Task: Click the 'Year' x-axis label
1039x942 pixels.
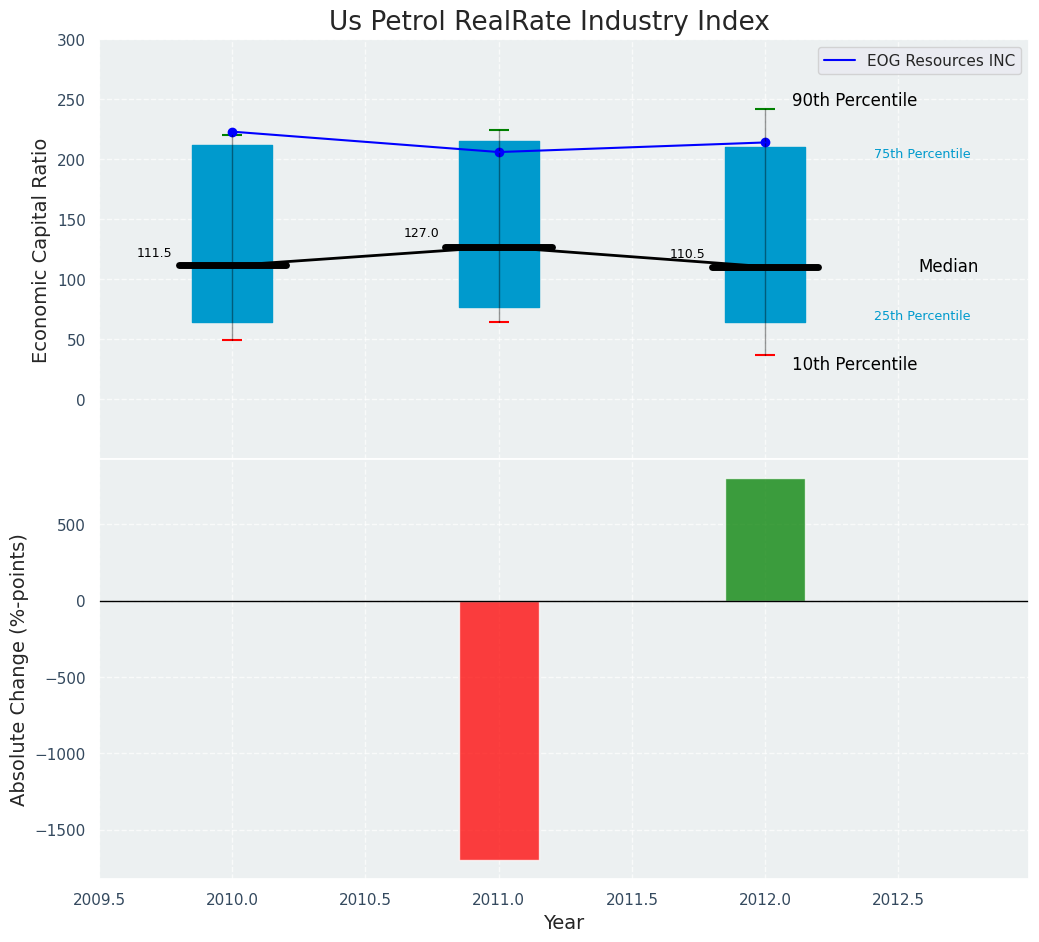Action: (563, 923)
